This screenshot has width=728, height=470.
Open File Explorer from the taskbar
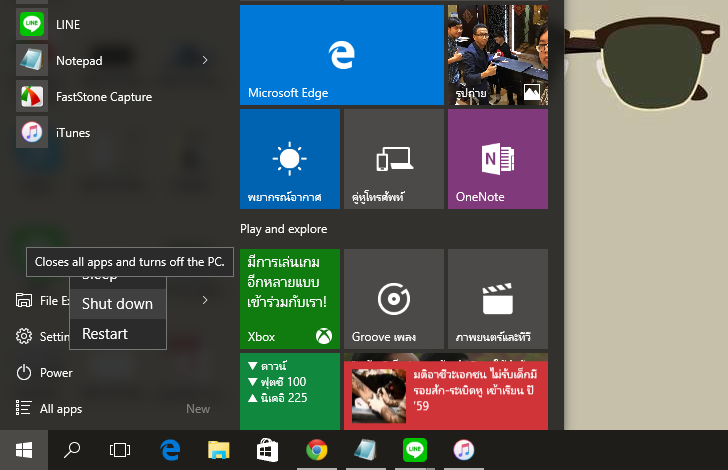pos(219,450)
